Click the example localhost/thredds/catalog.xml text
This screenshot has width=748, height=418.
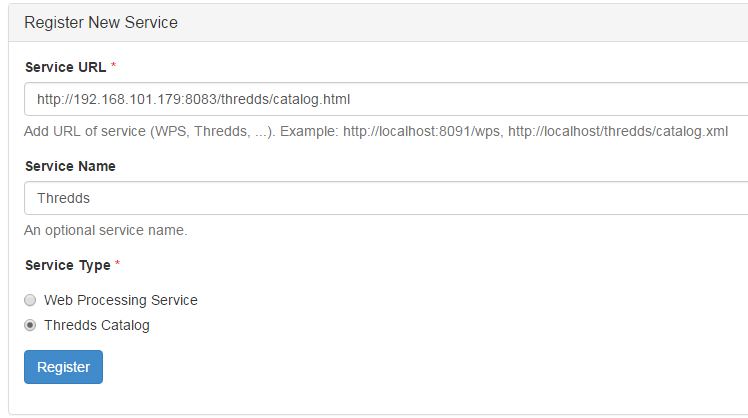[x=618, y=131]
